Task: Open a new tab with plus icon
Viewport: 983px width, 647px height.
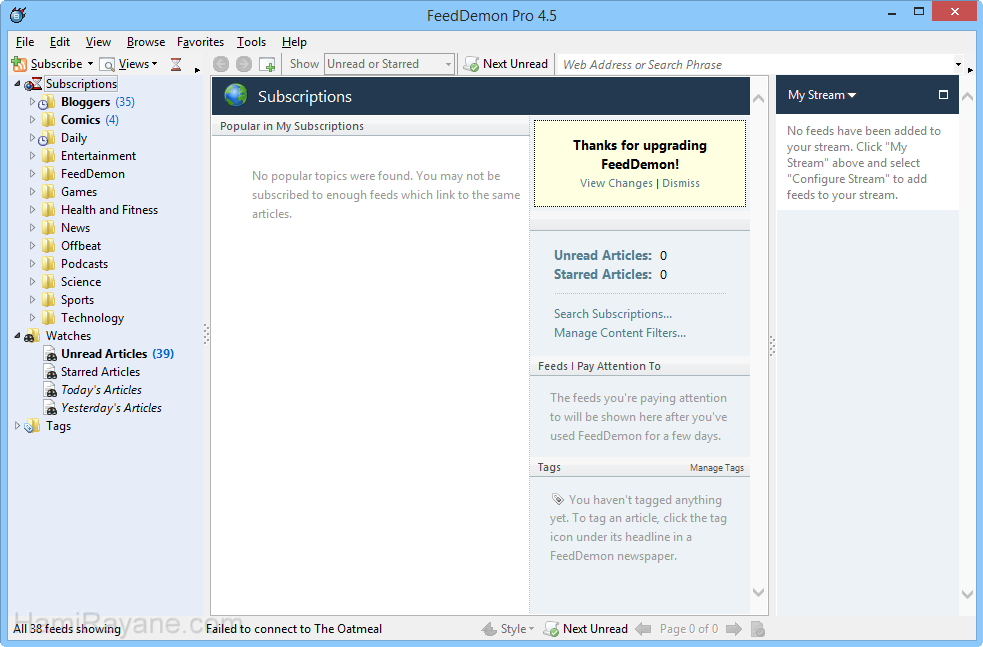Action: 268,64
